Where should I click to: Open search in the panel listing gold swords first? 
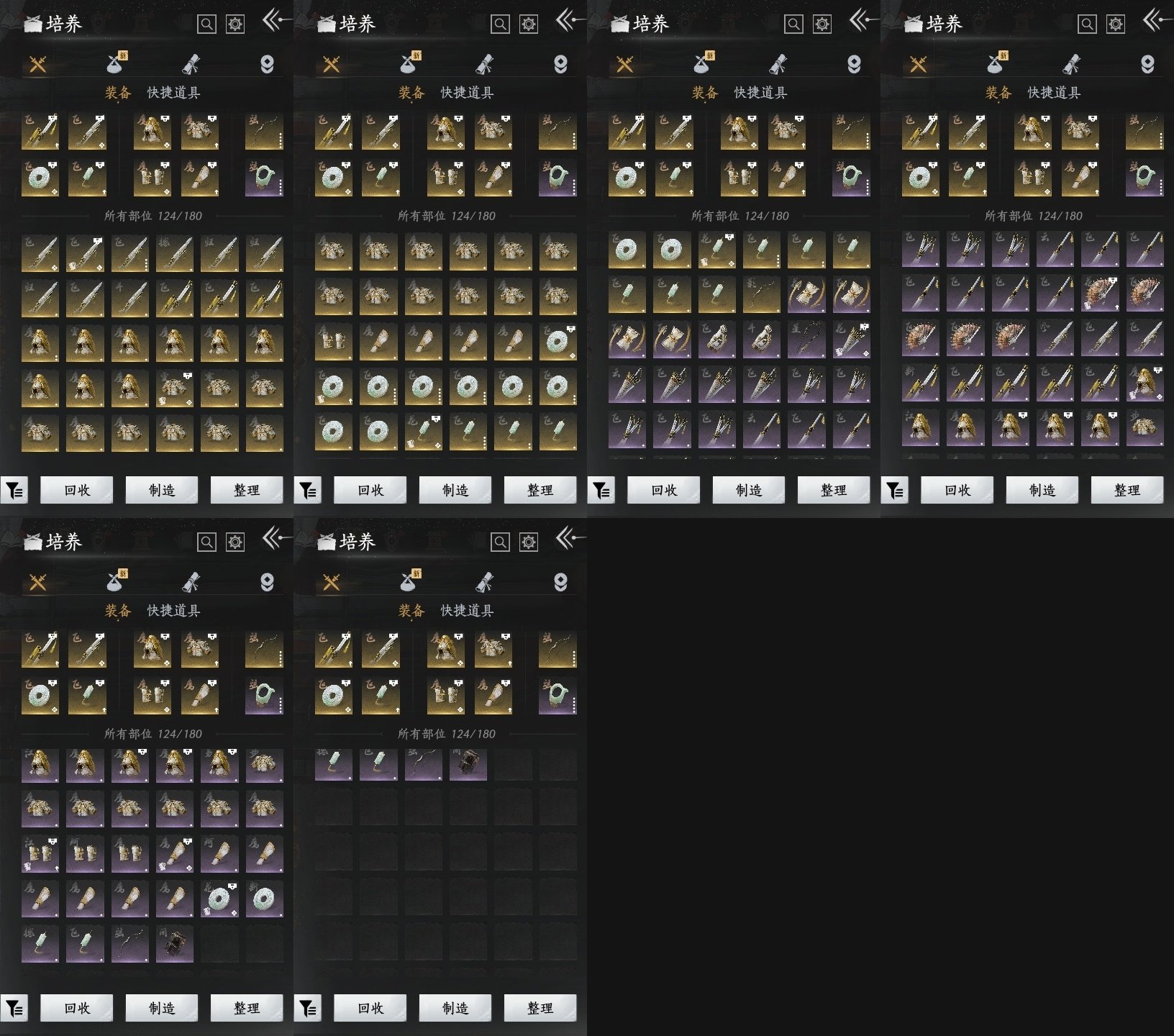pyautogui.click(x=206, y=24)
